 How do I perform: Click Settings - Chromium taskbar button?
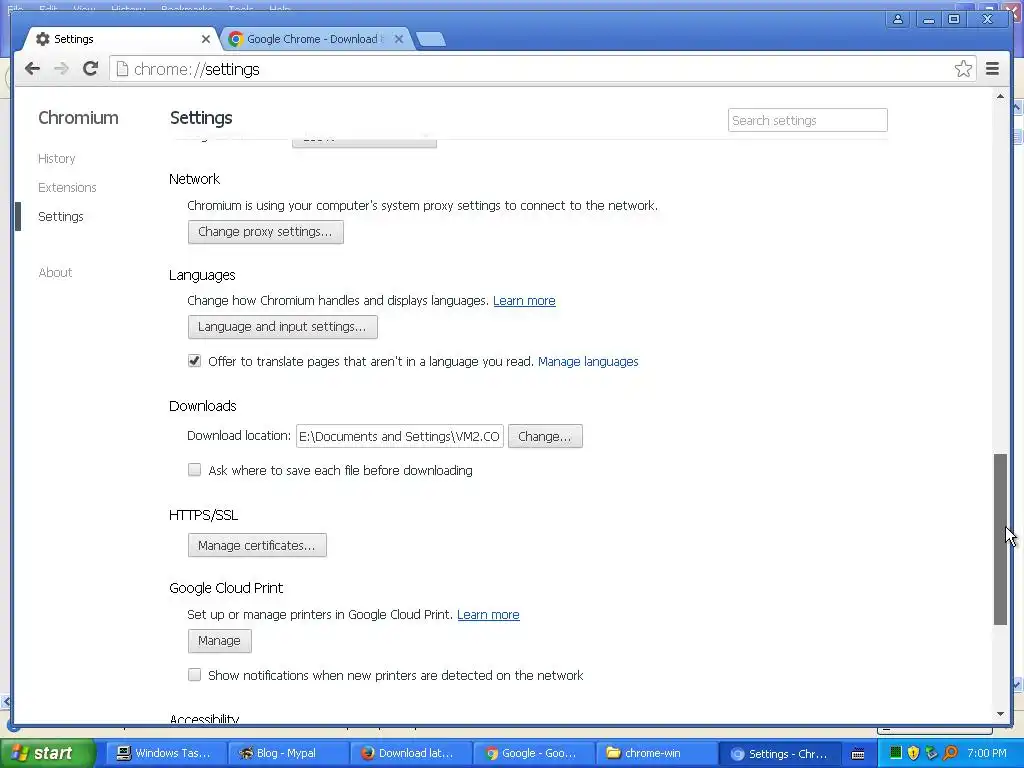pyautogui.click(x=780, y=753)
